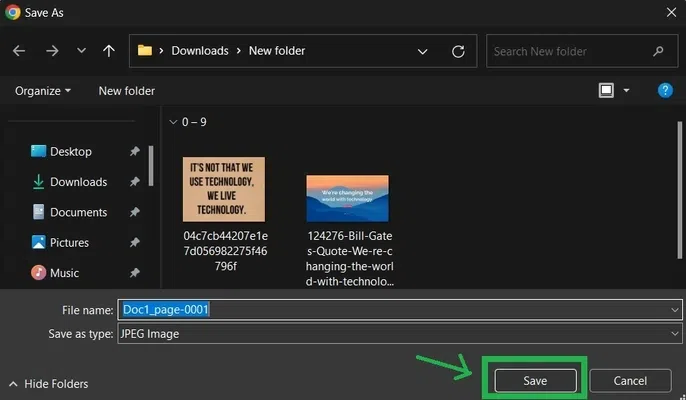Open Desktop in the sidebar
Image resolution: width=686 pixels, height=400 pixels.
[61, 151]
